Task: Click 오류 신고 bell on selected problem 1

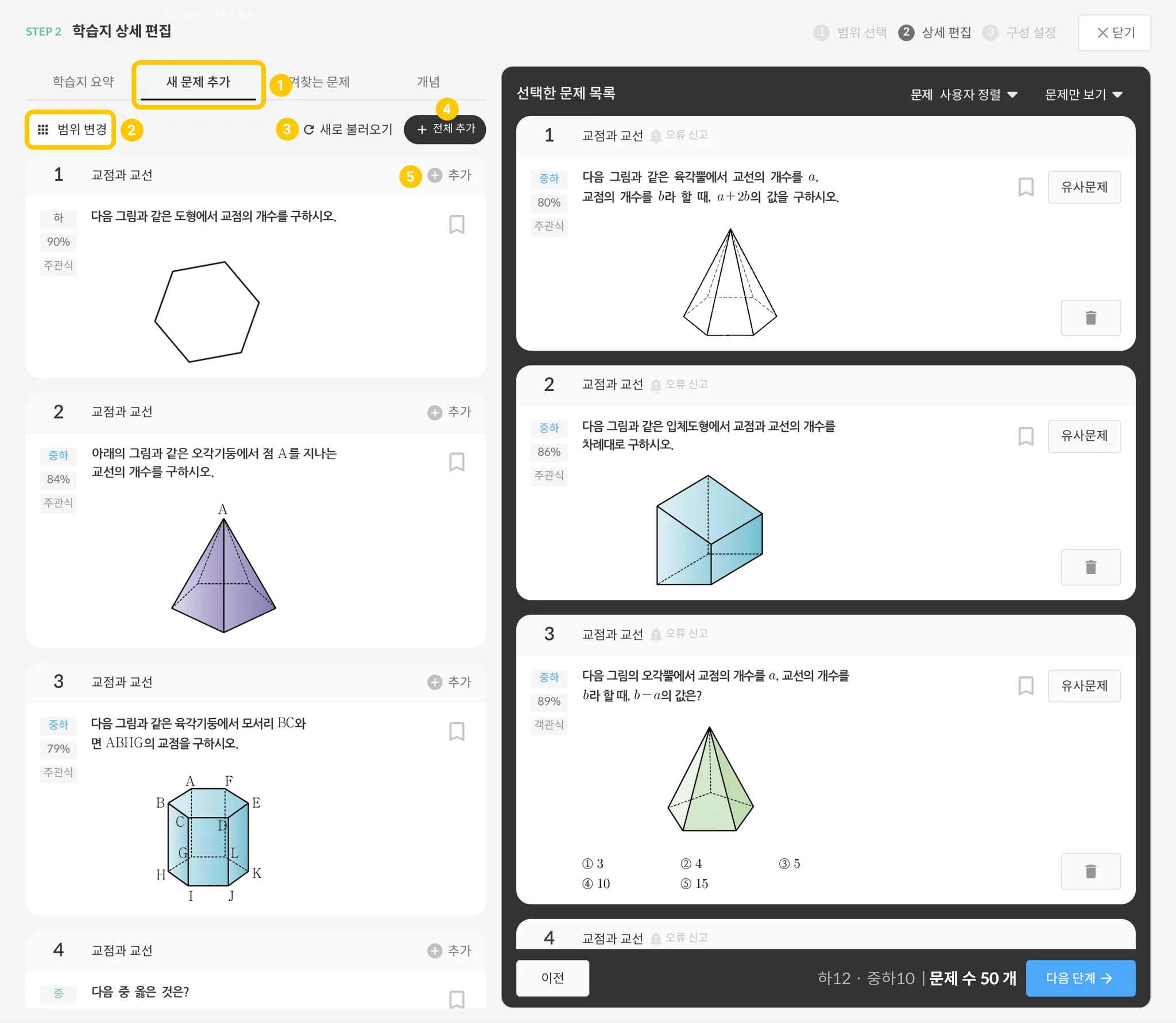Action: pyautogui.click(x=656, y=135)
